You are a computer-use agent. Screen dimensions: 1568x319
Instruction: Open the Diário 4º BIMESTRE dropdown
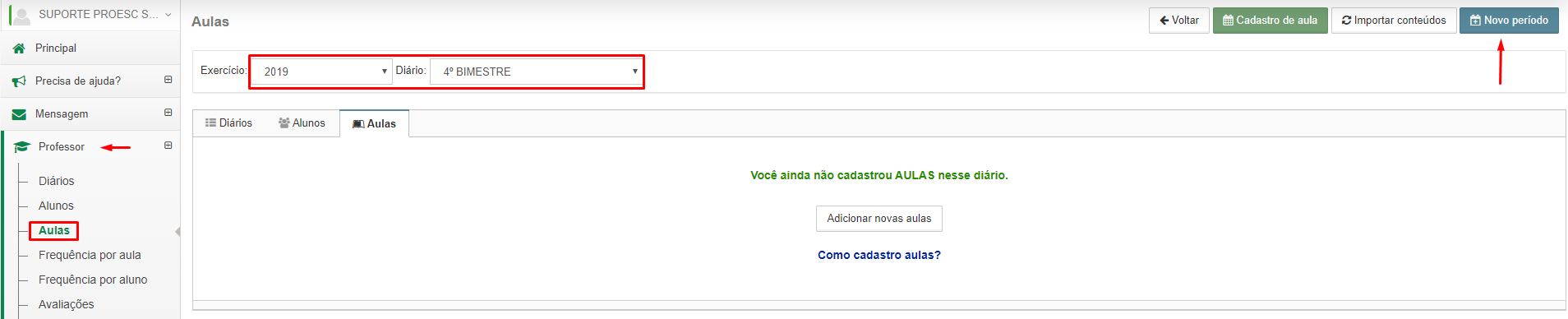tap(536, 72)
